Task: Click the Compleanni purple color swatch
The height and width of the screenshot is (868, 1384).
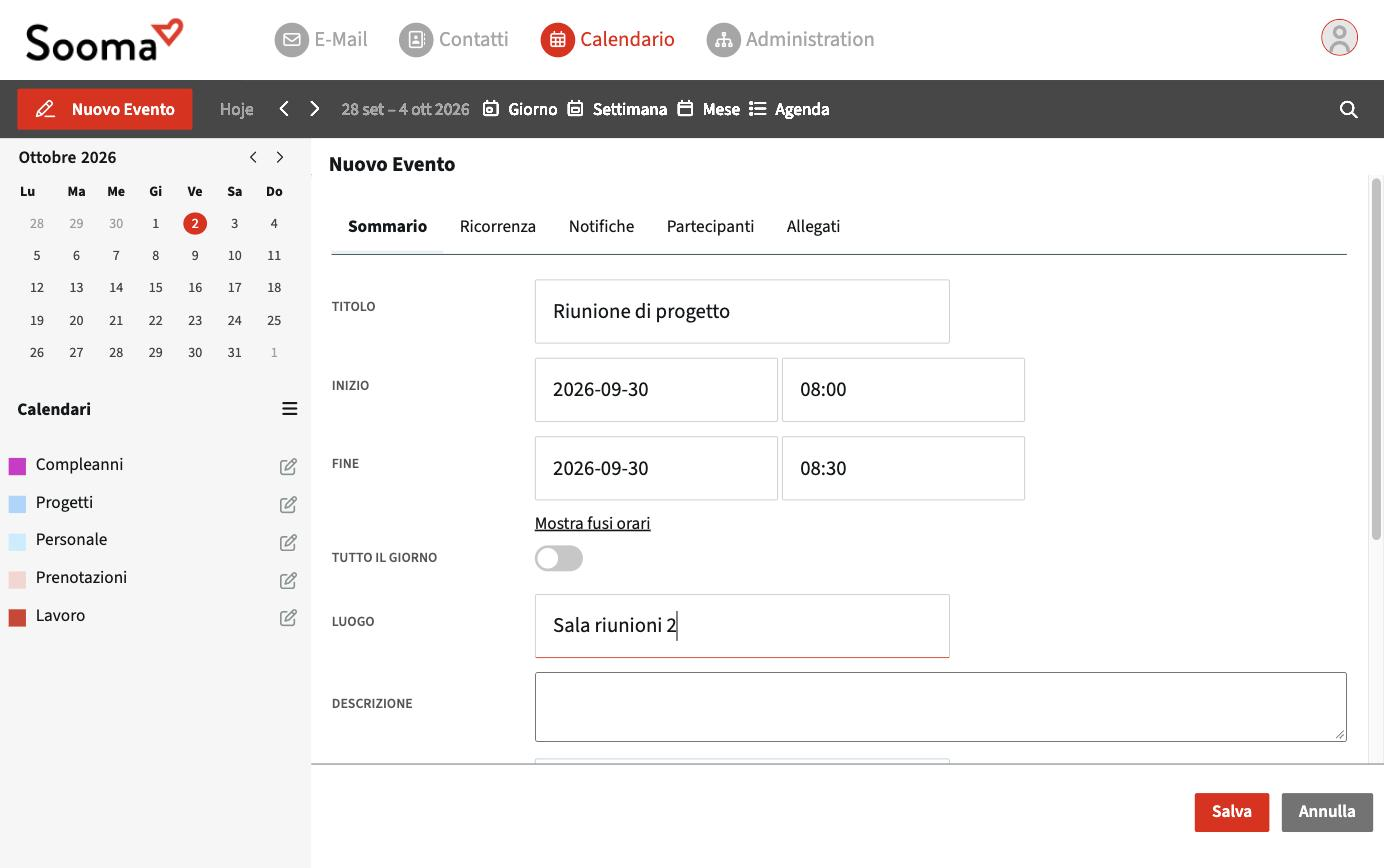Action: pos(17,466)
